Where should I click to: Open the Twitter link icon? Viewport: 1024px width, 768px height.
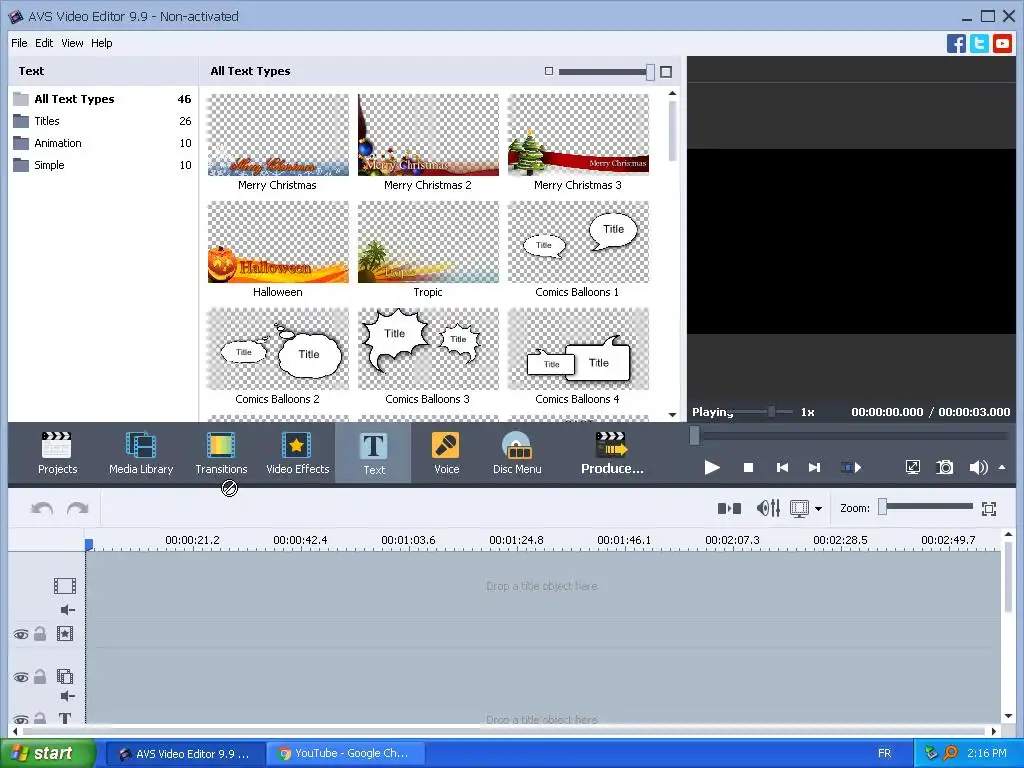(979, 44)
